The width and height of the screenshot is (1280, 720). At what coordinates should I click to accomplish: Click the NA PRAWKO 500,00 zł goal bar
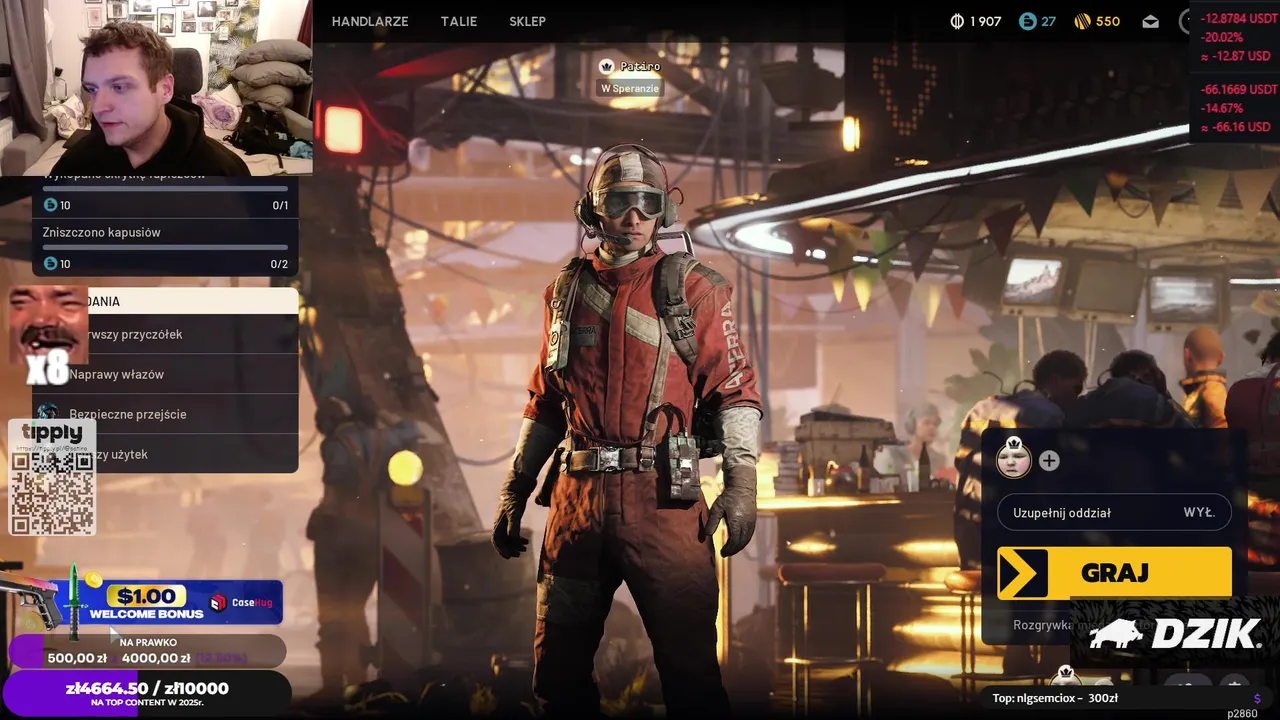tap(147, 651)
